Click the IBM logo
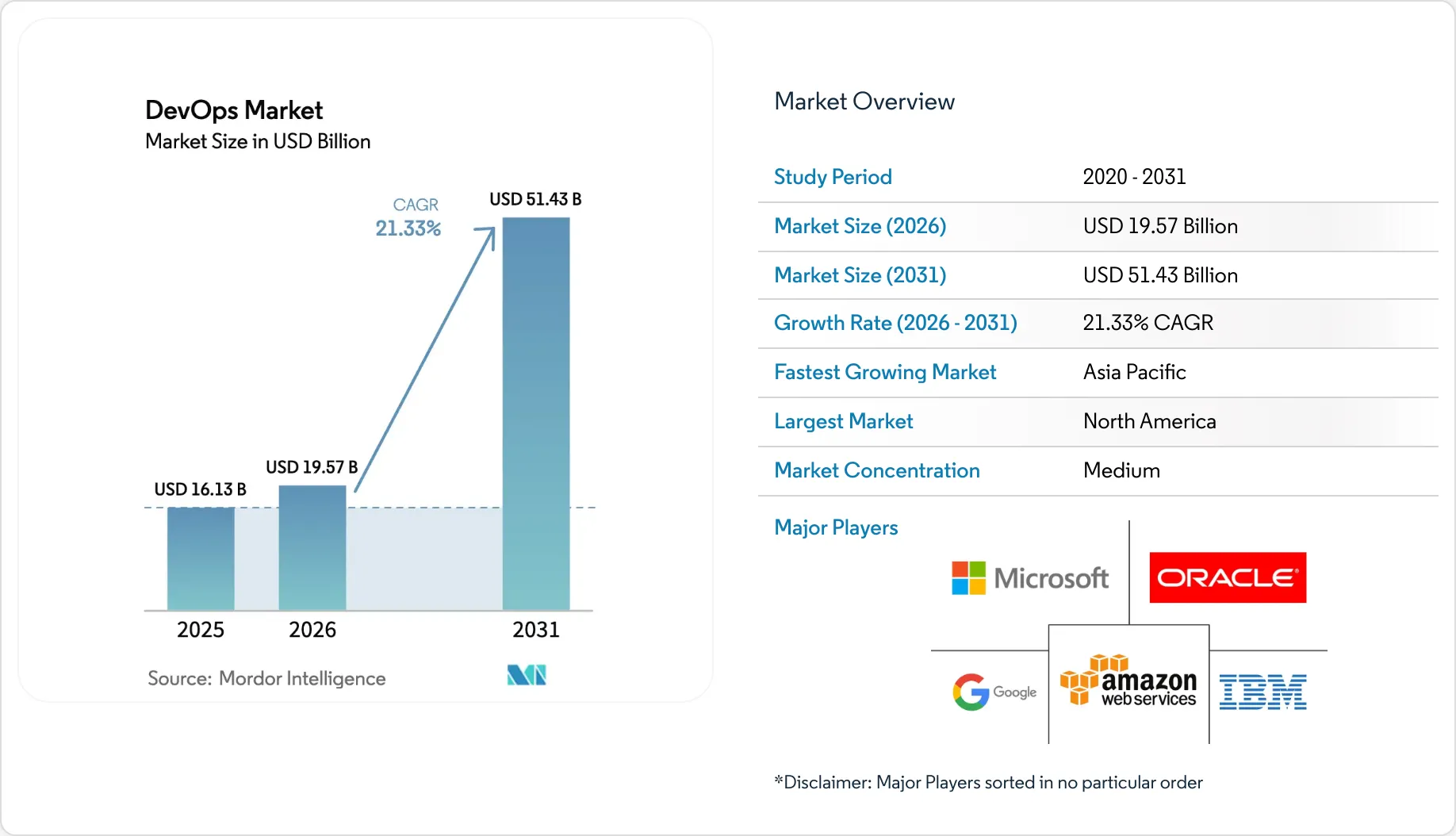This screenshot has width=1456, height=836. (x=1263, y=692)
